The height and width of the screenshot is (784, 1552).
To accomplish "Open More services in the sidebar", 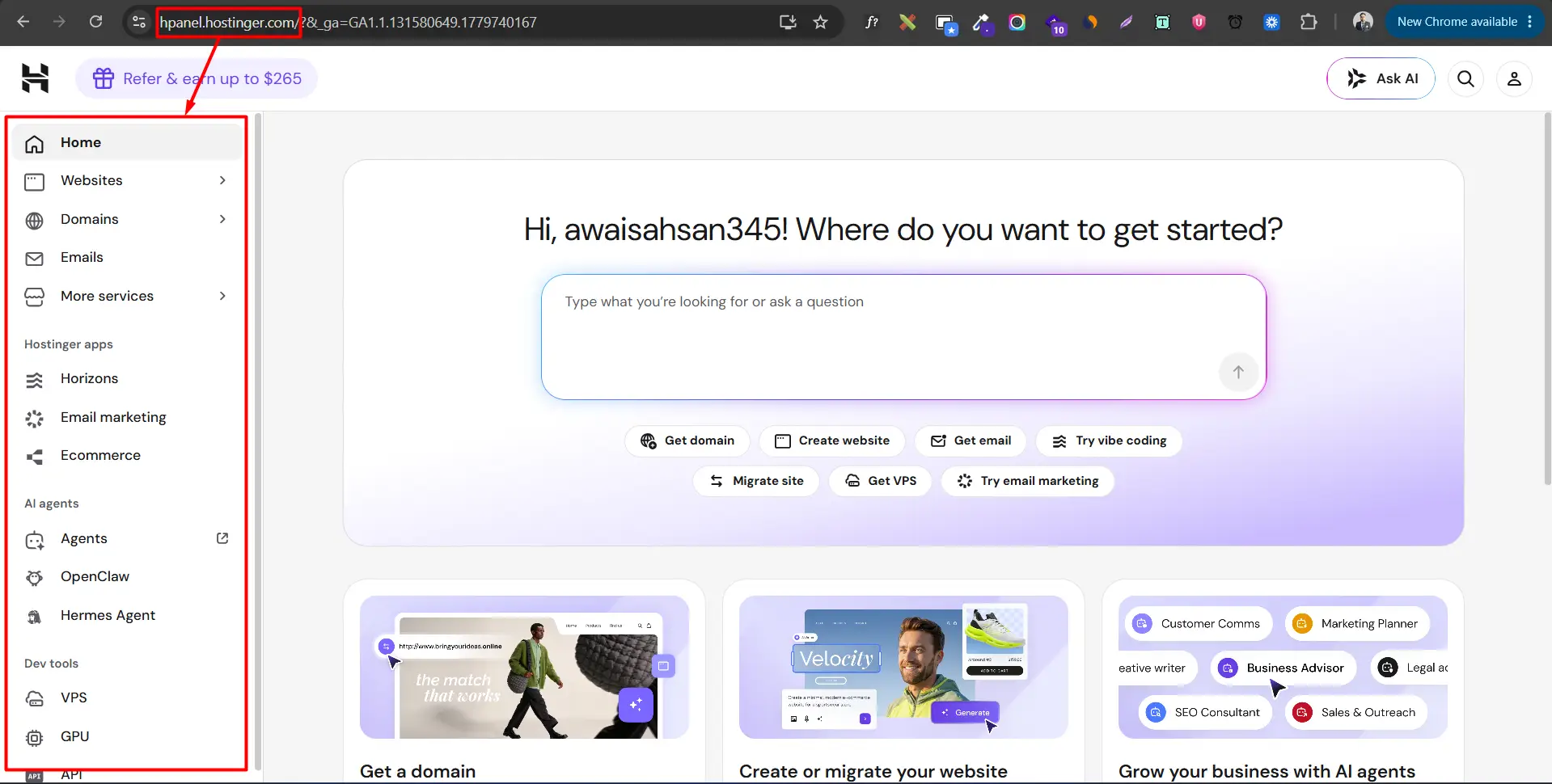I will 127,296.
